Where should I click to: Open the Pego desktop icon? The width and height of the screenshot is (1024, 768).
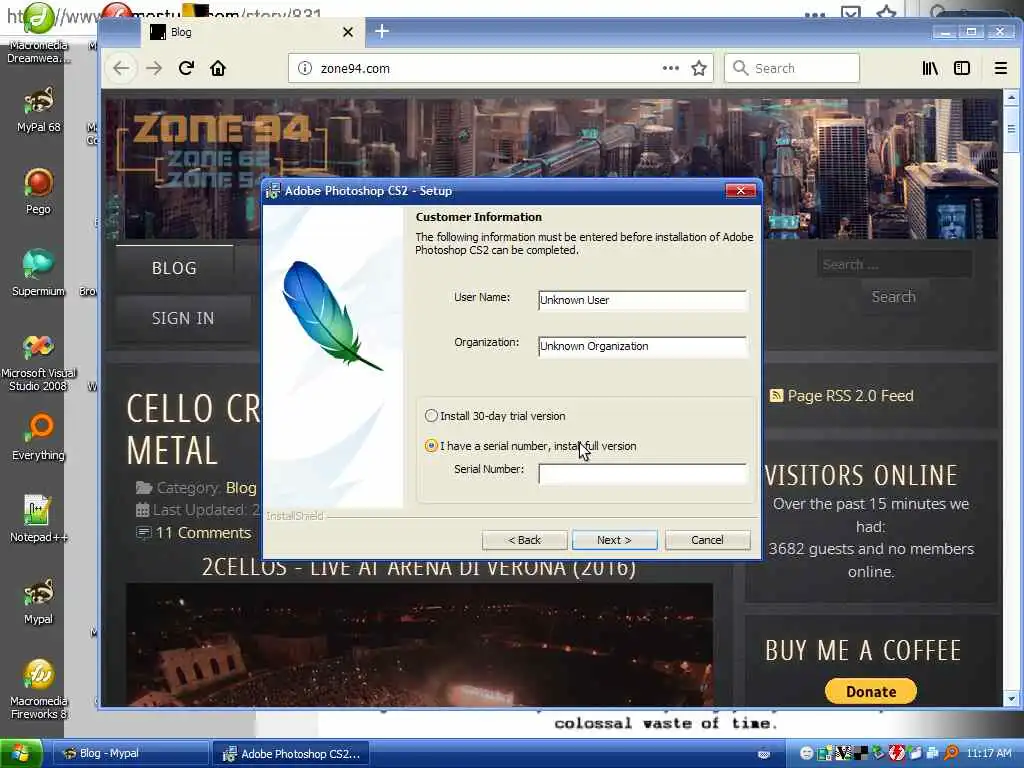pos(39,192)
